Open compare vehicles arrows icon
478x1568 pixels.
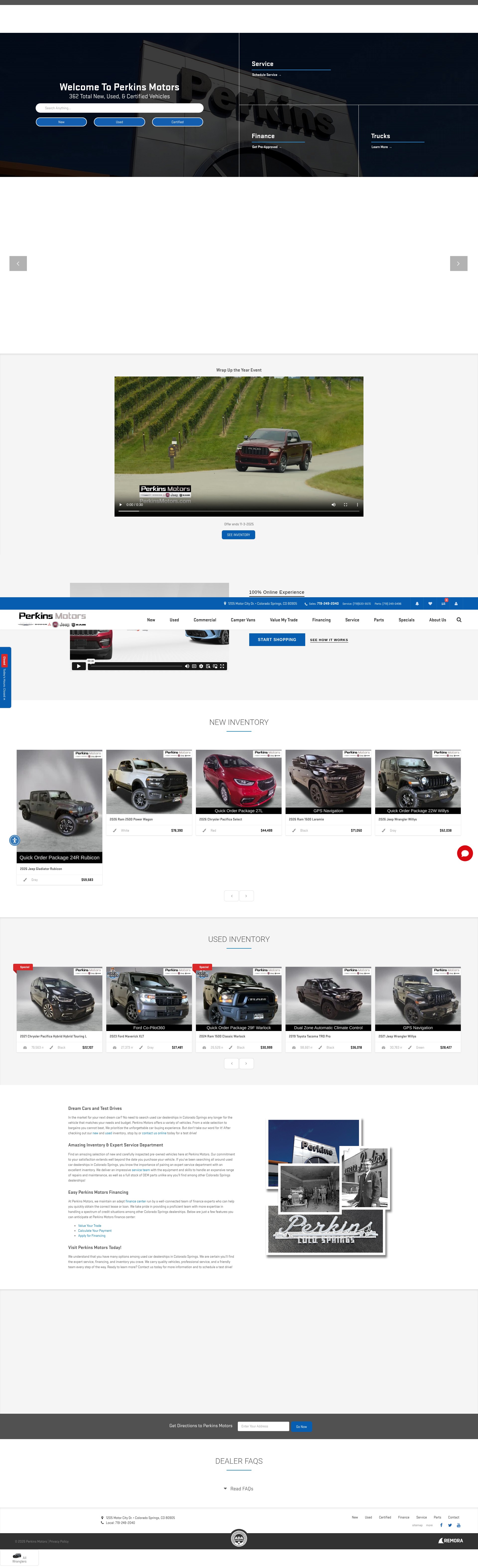pos(443,604)
